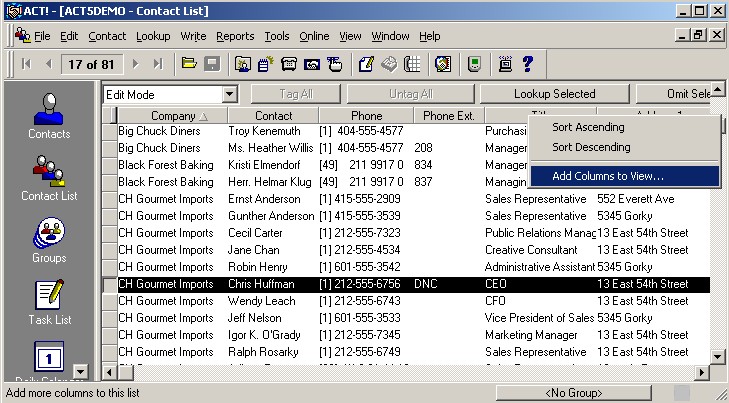729x403 pixels.
Task: Open the <No Group> selector in status bar
Action: [573, 393]
